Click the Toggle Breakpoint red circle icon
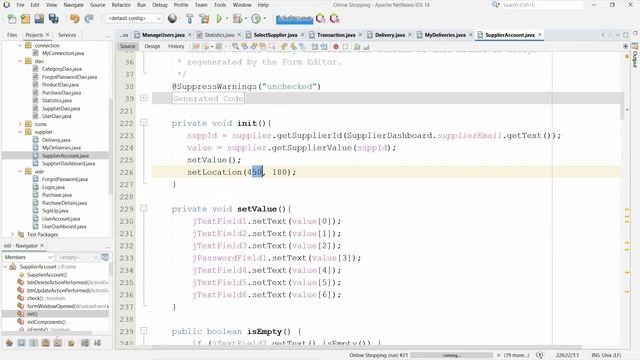The width and height of the screenshot is (640, 360). (336, 47)
